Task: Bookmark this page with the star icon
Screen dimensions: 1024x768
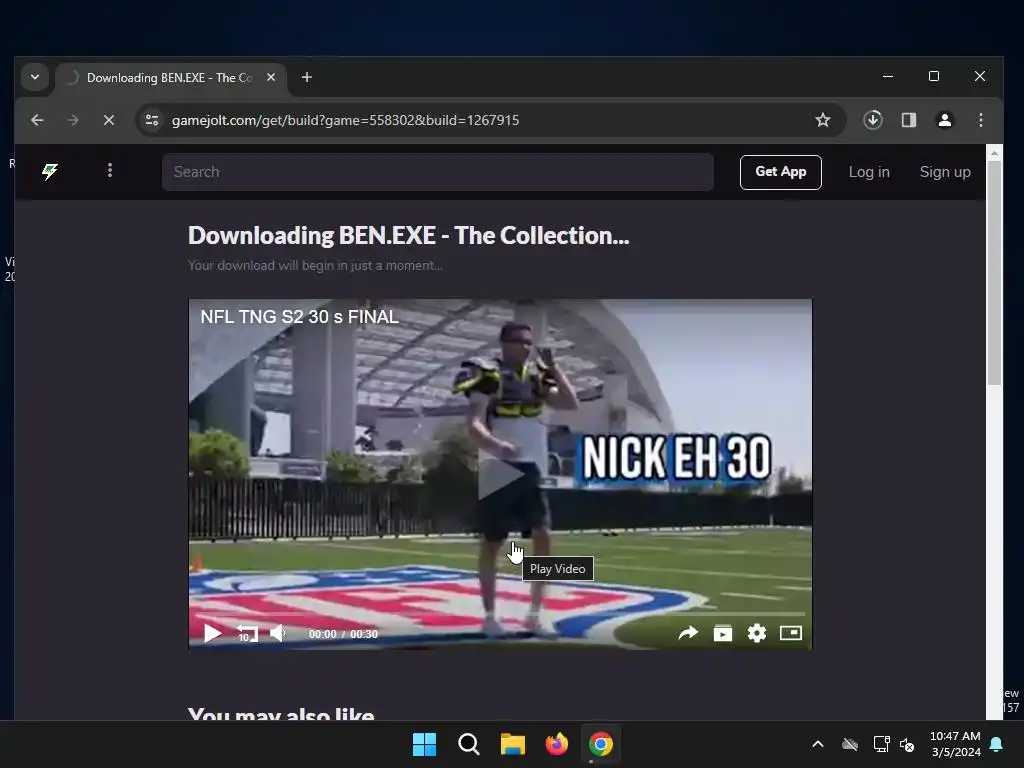Action: (x=823, y=120)
